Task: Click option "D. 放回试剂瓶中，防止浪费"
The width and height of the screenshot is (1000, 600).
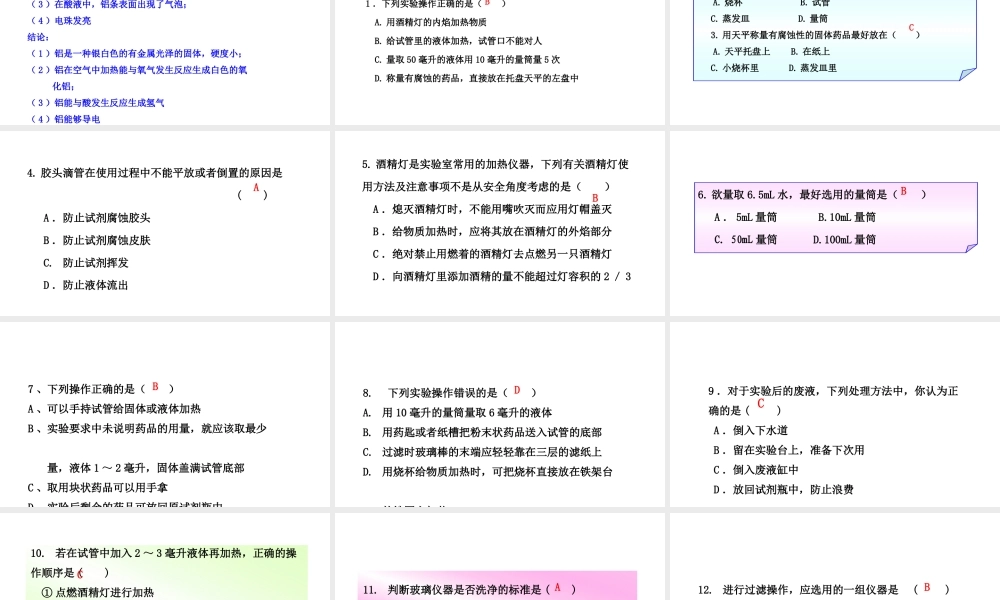Action: click(x=783, y=490)
